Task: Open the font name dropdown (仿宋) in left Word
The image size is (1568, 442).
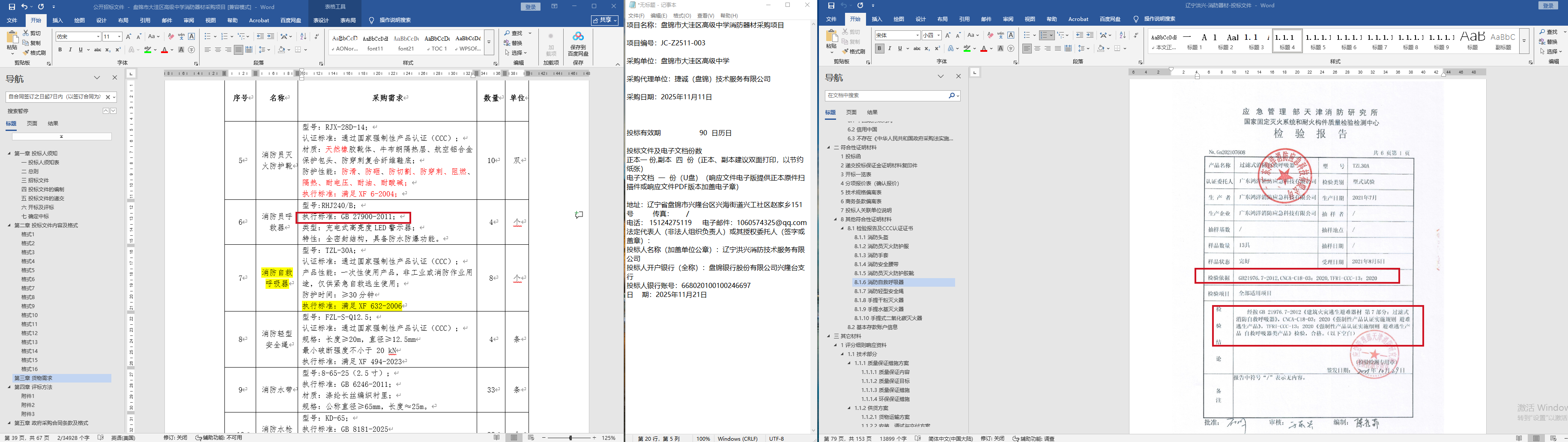Action: point(98,36)
